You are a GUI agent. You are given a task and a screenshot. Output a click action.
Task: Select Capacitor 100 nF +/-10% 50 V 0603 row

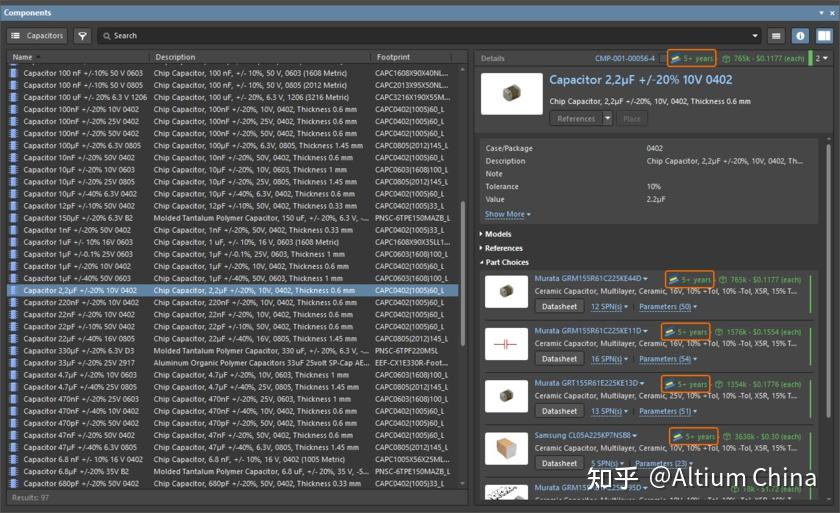232,73
